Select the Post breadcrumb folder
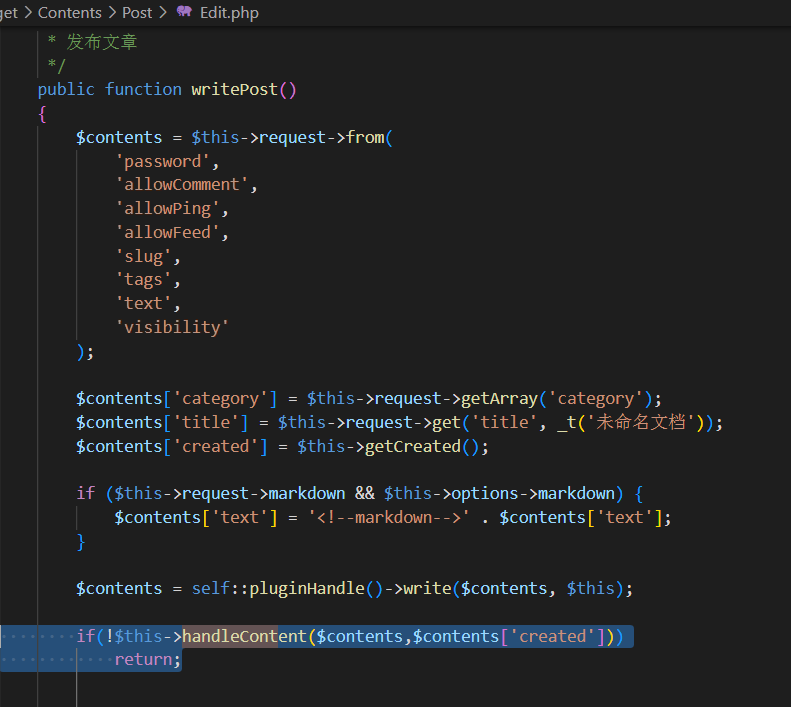The width and height of the screenshot is (791, 707). tap(137, 13)
